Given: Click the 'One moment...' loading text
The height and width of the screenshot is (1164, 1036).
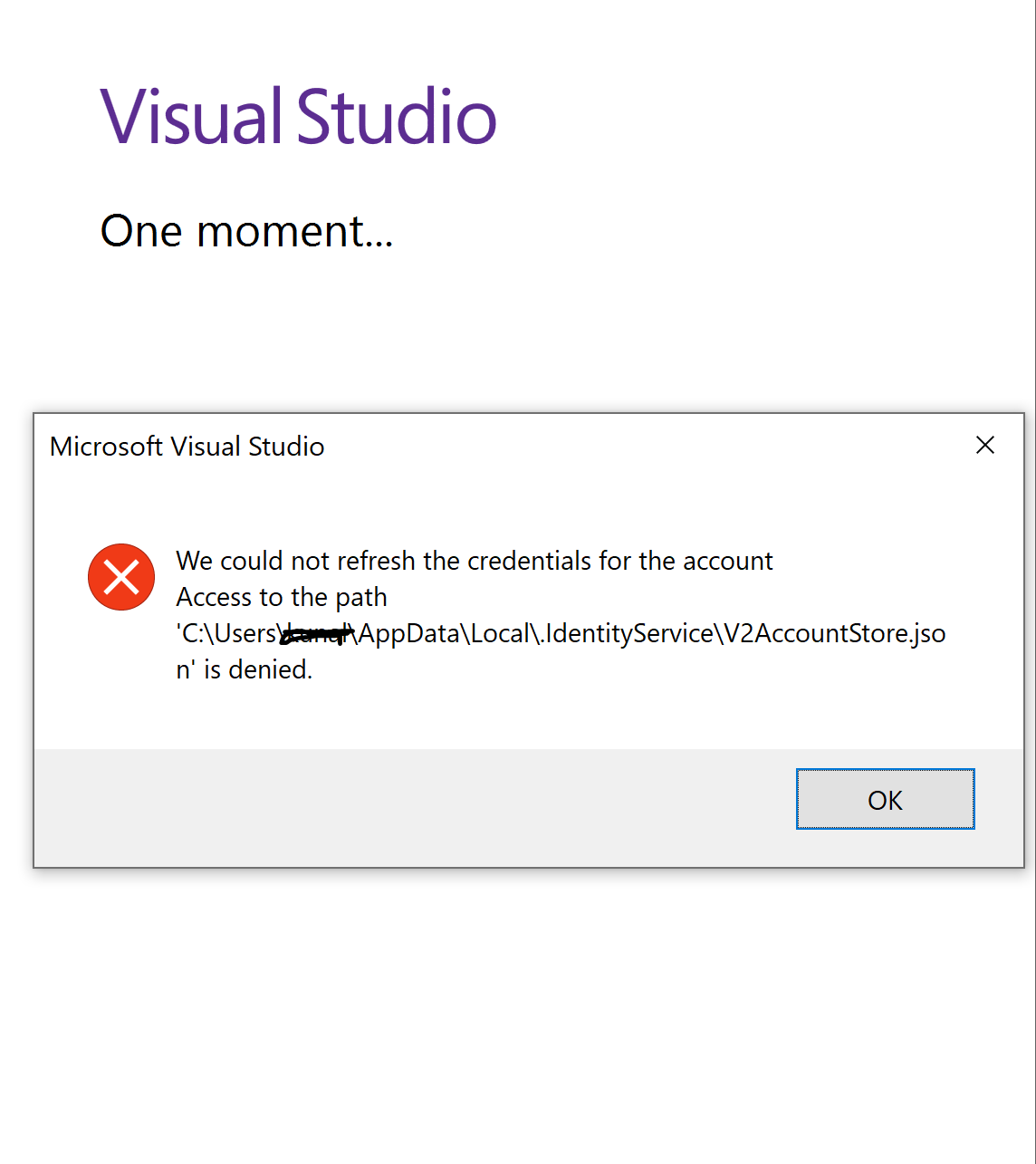Looking at the screenshot, I should (246, 231).
